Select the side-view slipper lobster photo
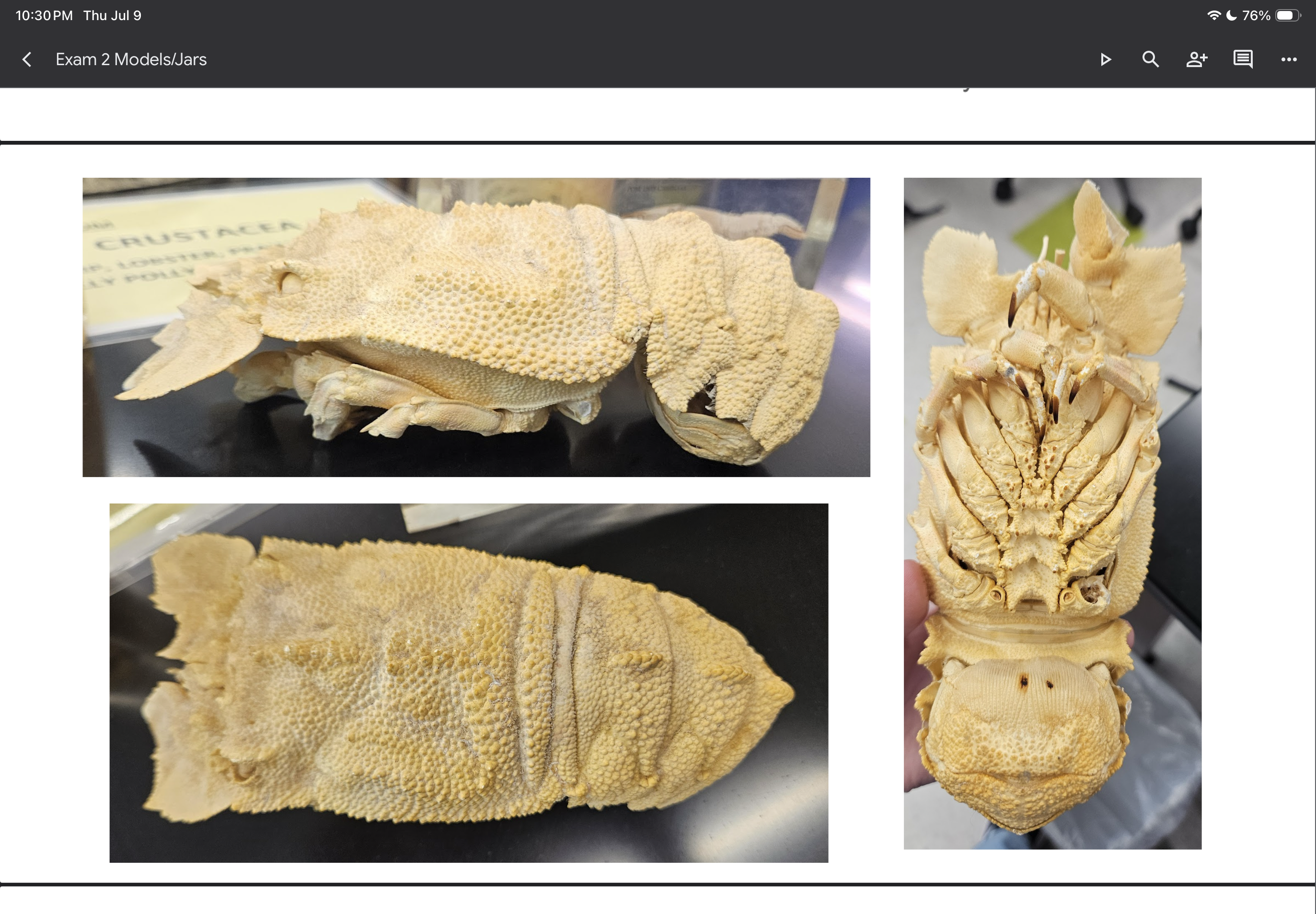Screen dimensions: 1316x914 point(476,327)
